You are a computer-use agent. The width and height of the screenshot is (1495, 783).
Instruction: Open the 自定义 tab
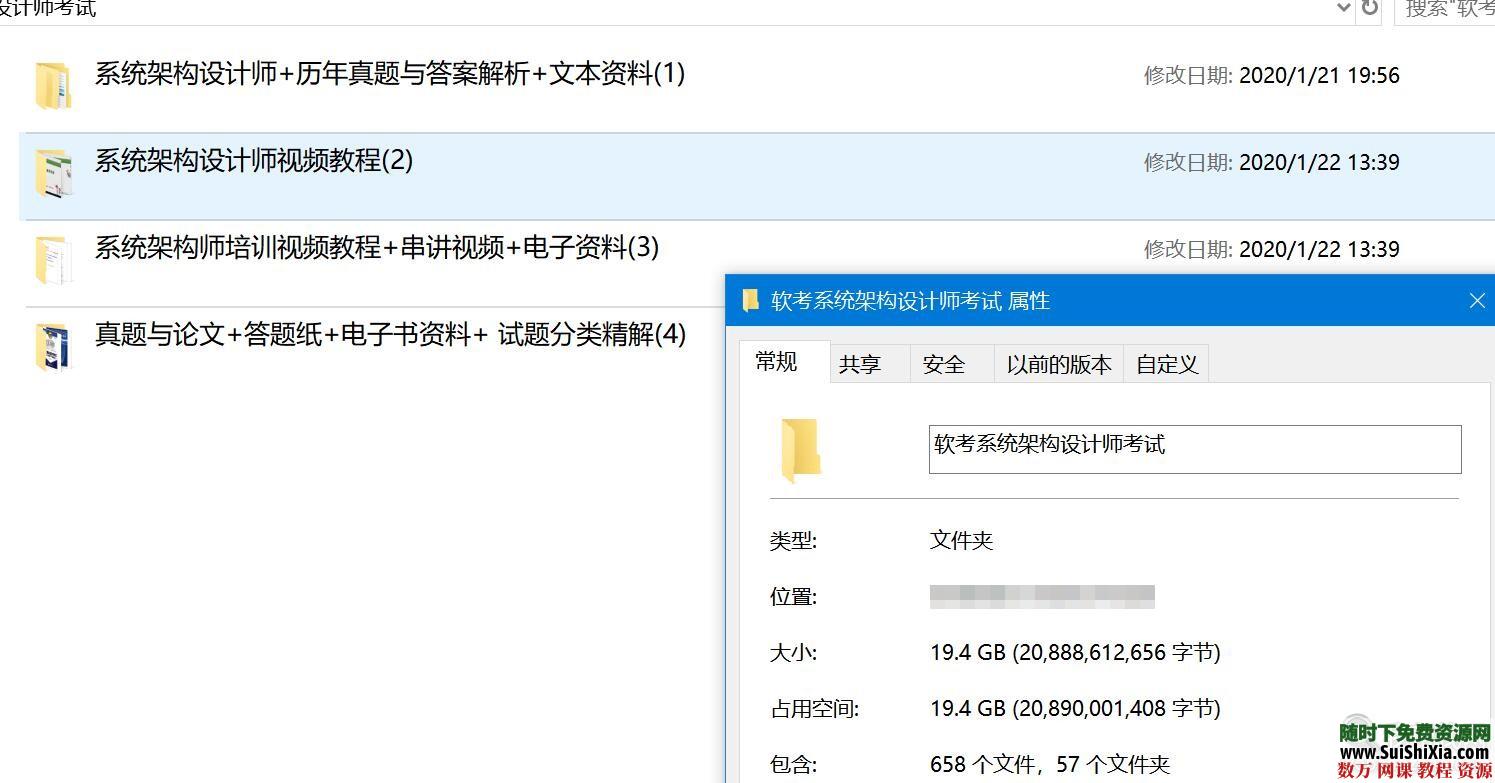[x=1166, y=363]
